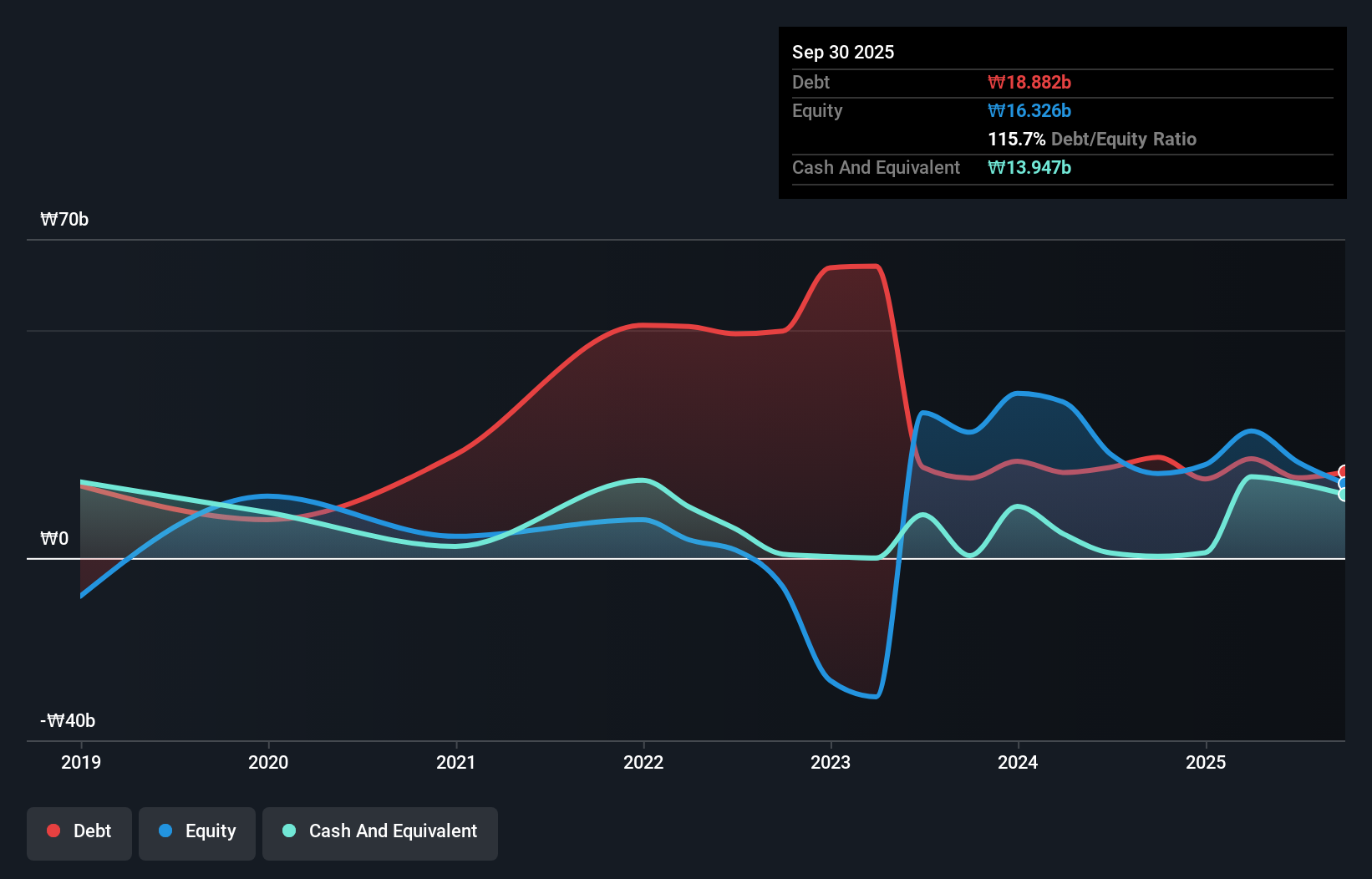Click the ₩13.947b Cash And Equivalent value
1372x879 pixels.
(1029, 168)
